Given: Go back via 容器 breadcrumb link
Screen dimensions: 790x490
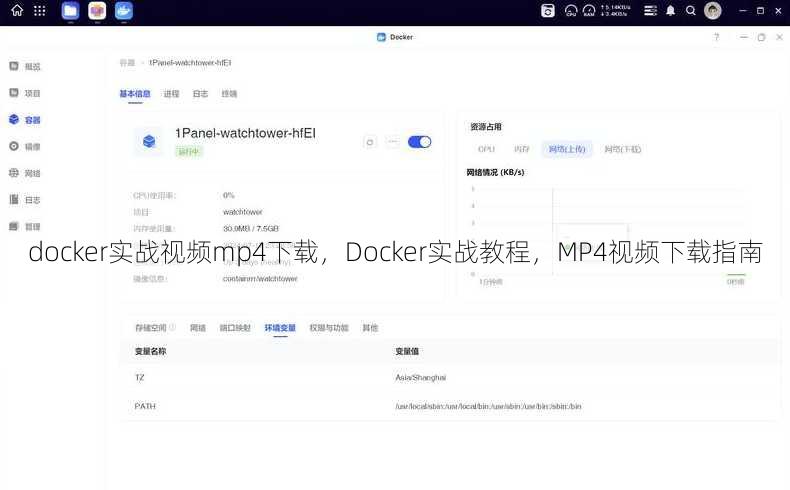Looking at the screenshot, I should (x=127, y=63).
